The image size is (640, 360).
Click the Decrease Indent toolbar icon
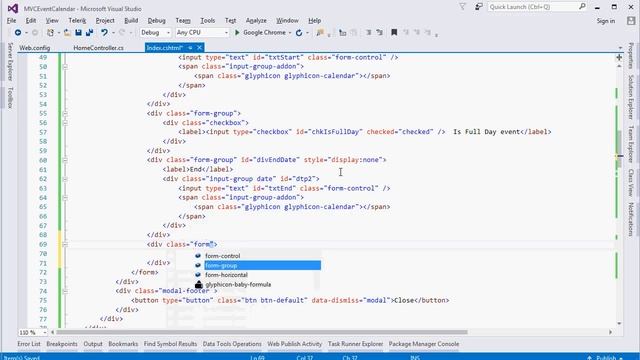point(368,33)
